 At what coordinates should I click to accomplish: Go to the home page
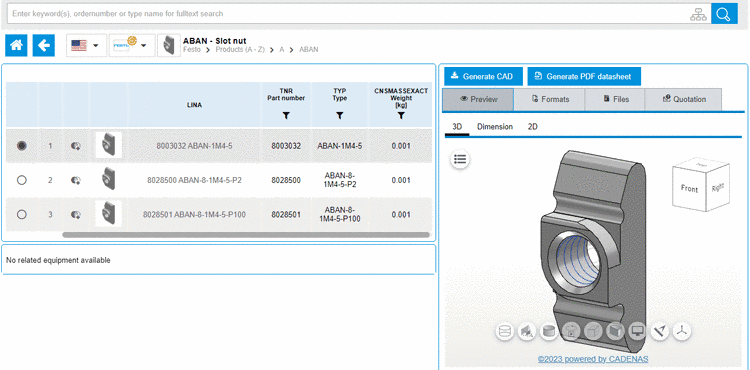tap(16, 45)
